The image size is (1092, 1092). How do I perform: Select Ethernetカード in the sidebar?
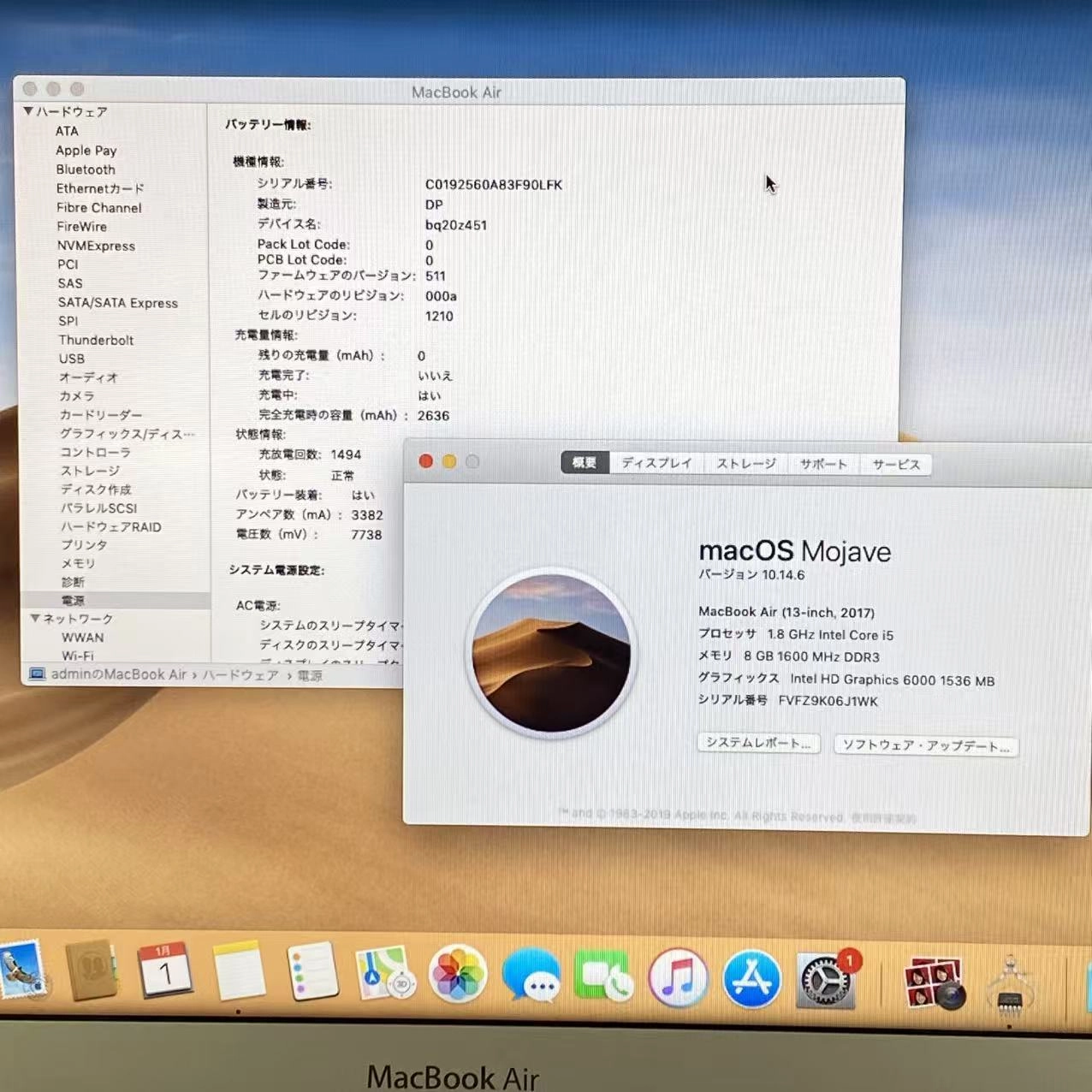click(x=100, y=188)
